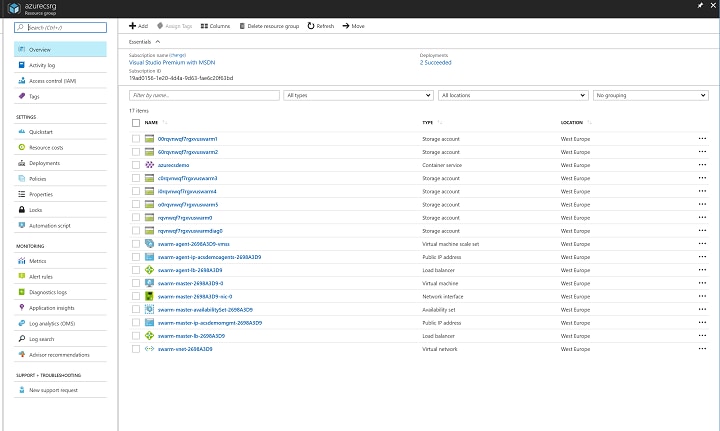The image size is (720, 431).
Task: Open Activity log in the sidebar
Action: click(x=60, y=65)
